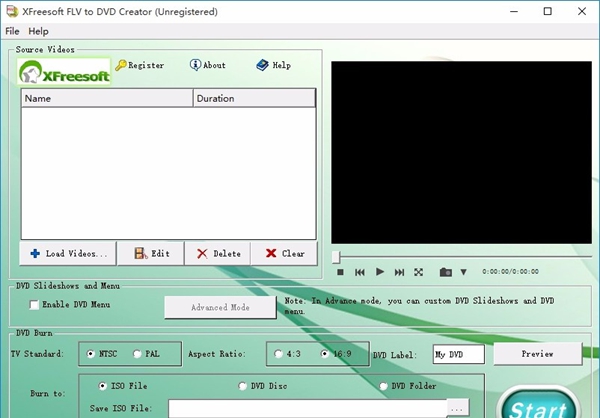Open the File menu

(x=12, y=31)
